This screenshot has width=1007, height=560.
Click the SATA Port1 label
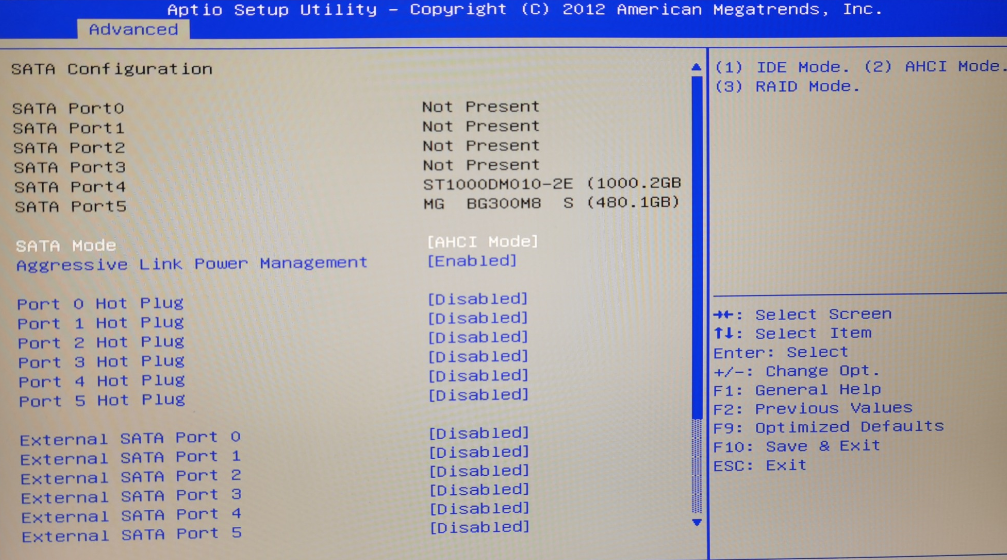(69, 128)
